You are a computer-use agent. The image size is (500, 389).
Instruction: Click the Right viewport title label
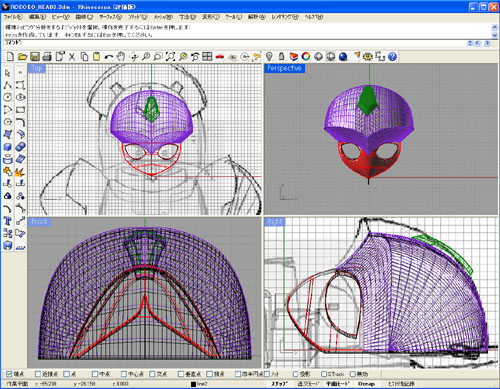[x=275, y=222]
